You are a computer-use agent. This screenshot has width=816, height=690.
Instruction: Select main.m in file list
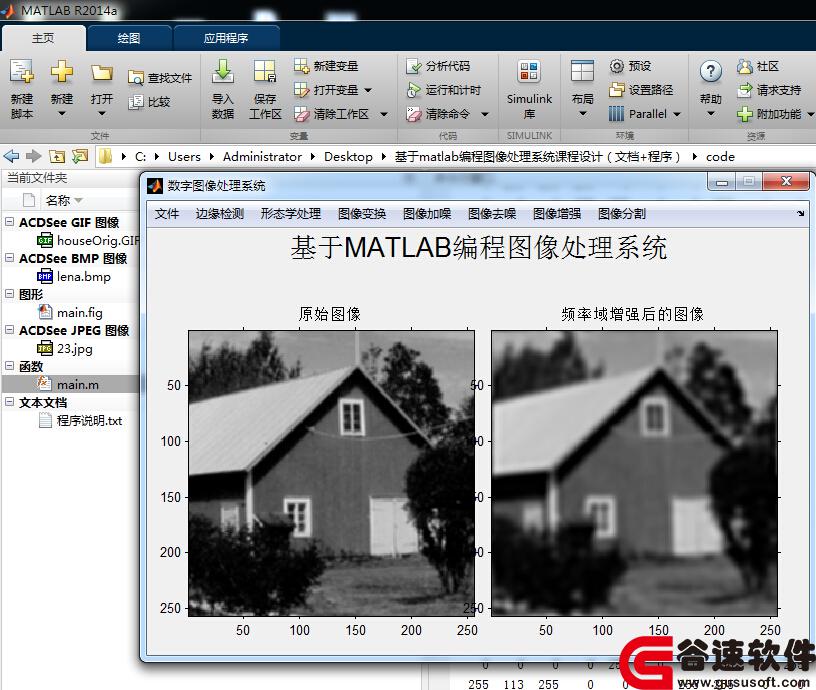(x=70, y=384)
